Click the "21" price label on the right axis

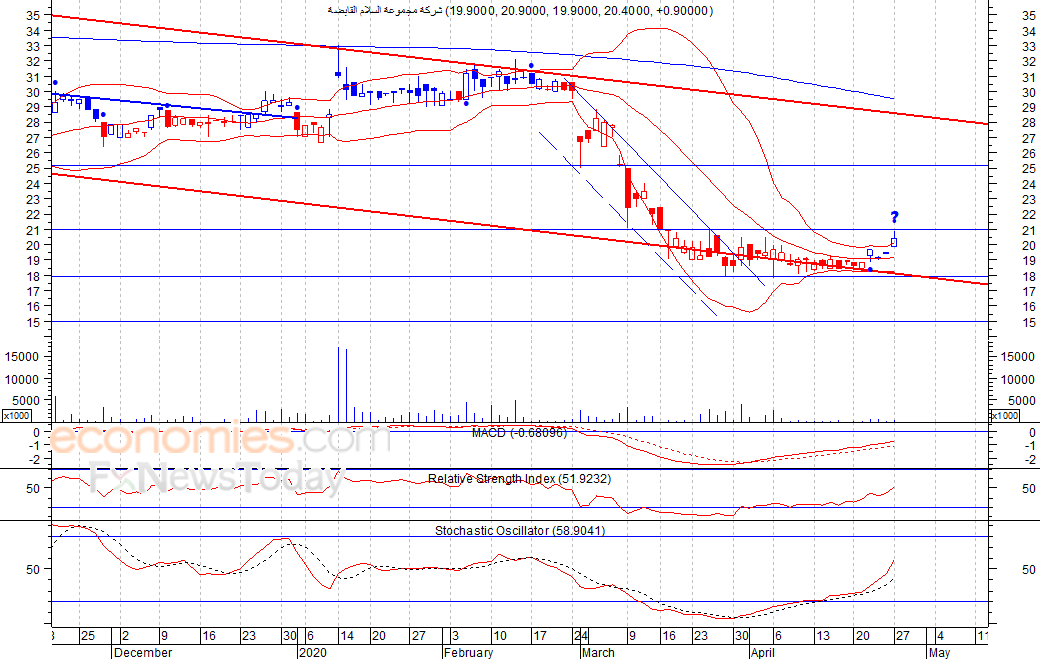(x=1029, y=231)
